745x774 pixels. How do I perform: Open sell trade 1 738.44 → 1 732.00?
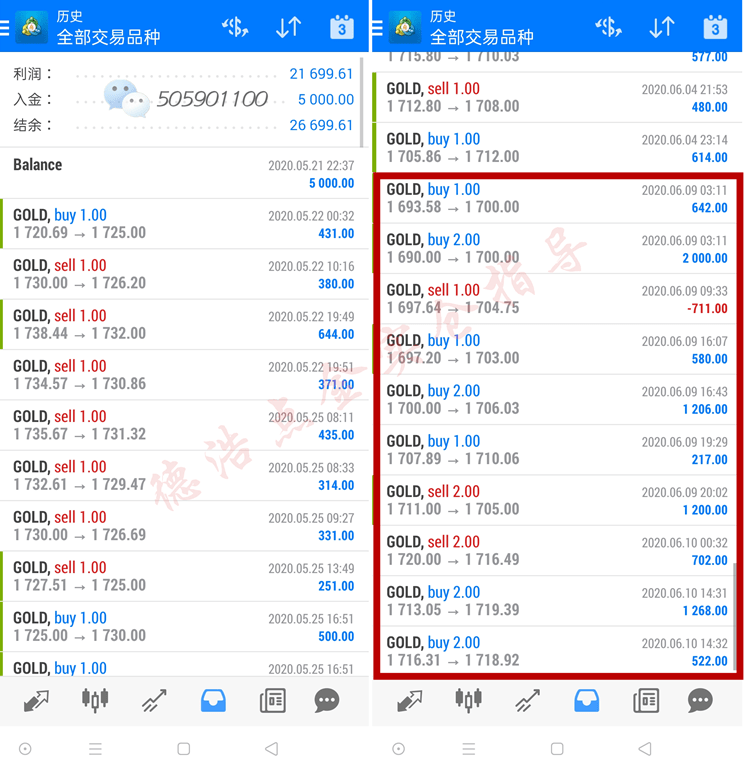click(184, 324)
